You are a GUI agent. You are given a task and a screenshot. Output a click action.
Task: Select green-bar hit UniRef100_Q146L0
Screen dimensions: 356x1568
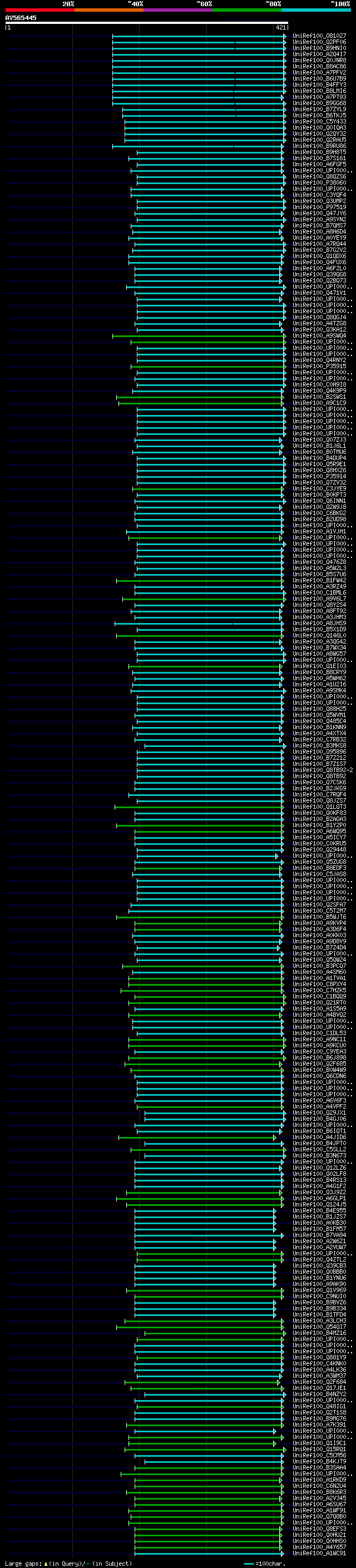(x=319, y=635)
